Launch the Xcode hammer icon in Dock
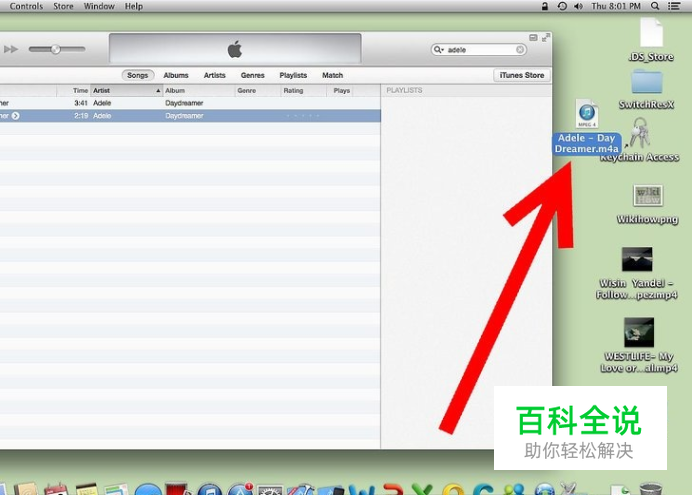The width and height of the screenshot is (692, 495). tap(302, 489)
